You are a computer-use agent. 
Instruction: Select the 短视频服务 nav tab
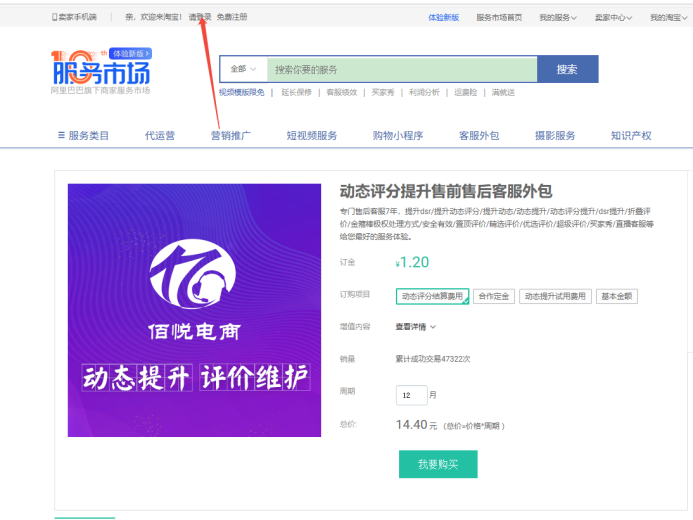[312, 136]
